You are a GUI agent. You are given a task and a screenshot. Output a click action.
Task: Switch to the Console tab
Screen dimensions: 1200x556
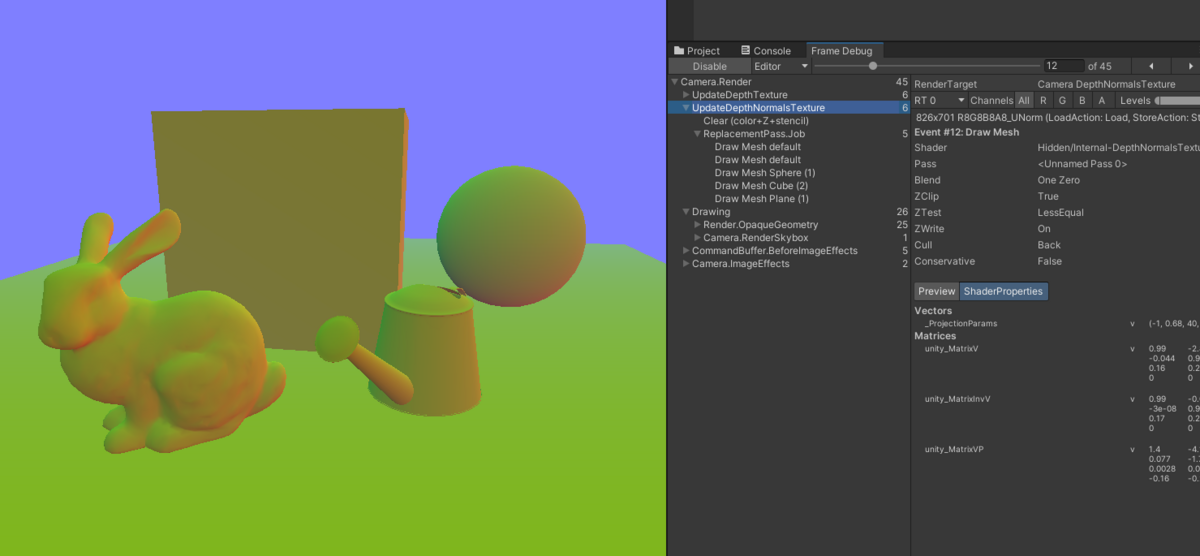765,51
